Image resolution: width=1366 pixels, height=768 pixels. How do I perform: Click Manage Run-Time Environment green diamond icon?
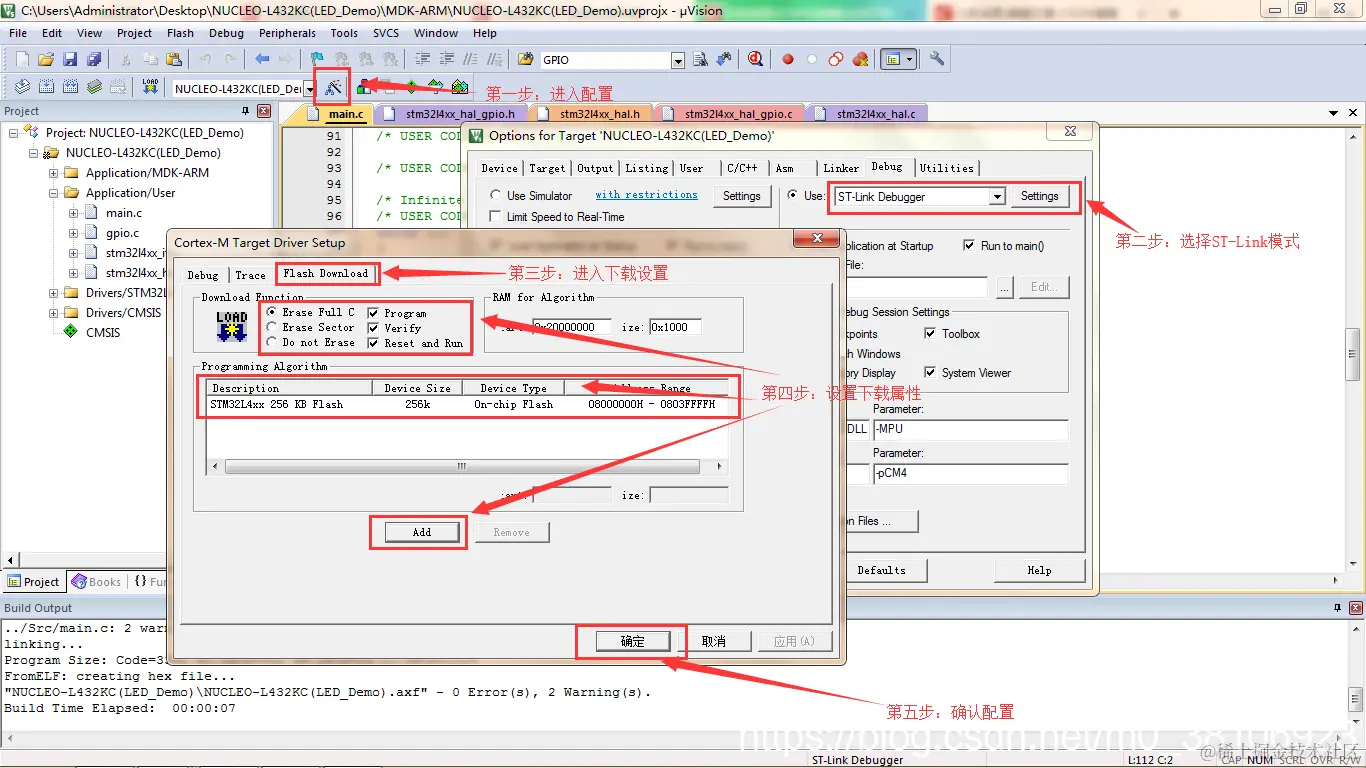(411, 88)
